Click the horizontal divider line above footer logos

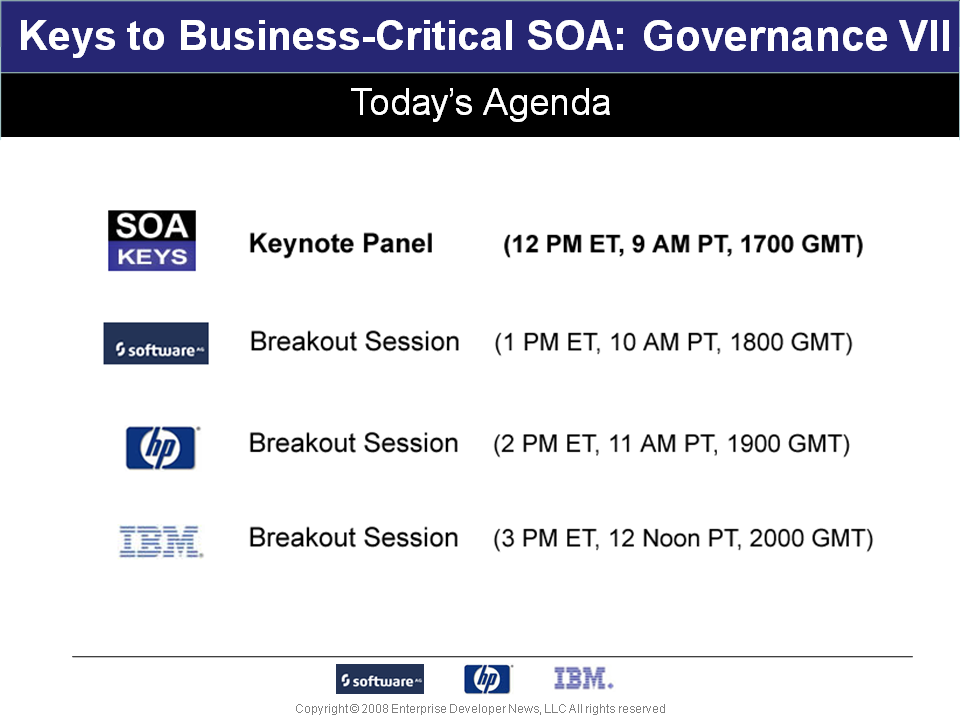tap(492, 656)
